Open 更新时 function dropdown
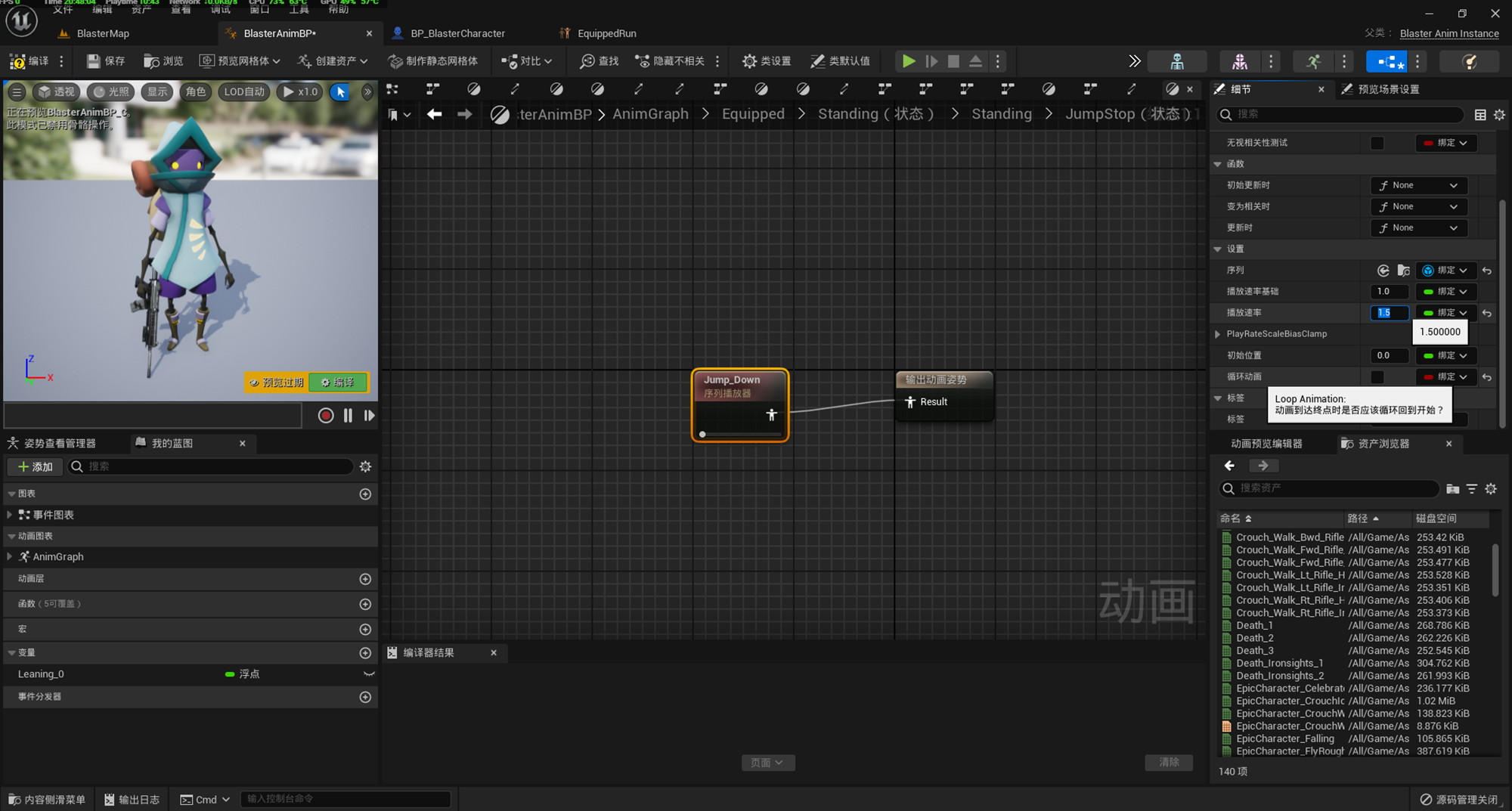The image size is (1512, 811). point(1418,228)
